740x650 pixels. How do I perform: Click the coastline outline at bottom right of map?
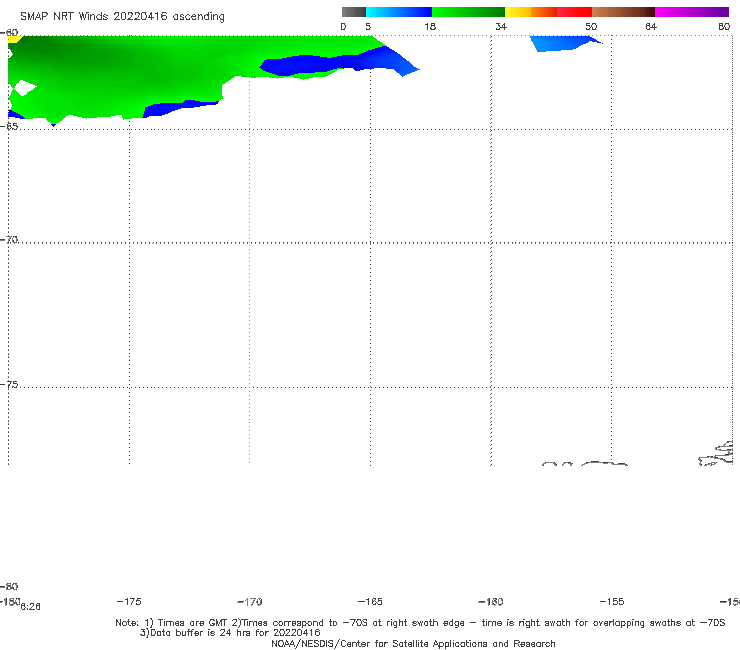[717, 455]
